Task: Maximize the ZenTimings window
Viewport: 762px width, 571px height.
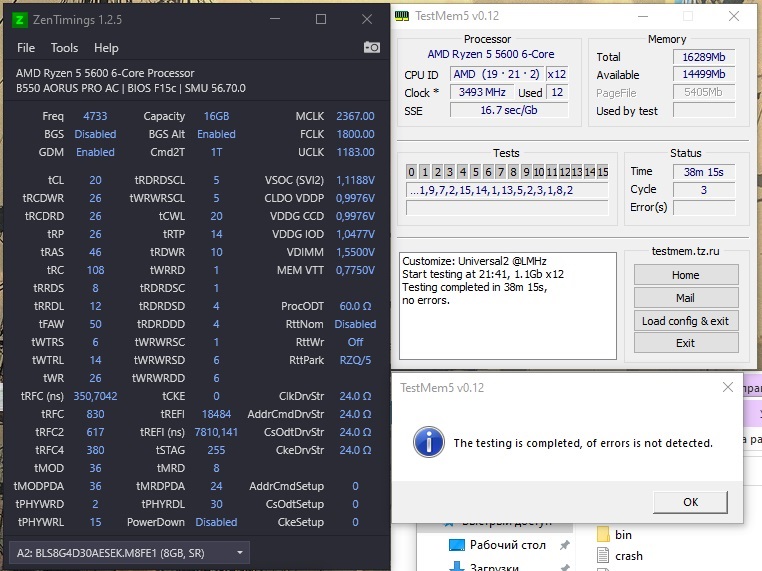Action: coord(321,19)
